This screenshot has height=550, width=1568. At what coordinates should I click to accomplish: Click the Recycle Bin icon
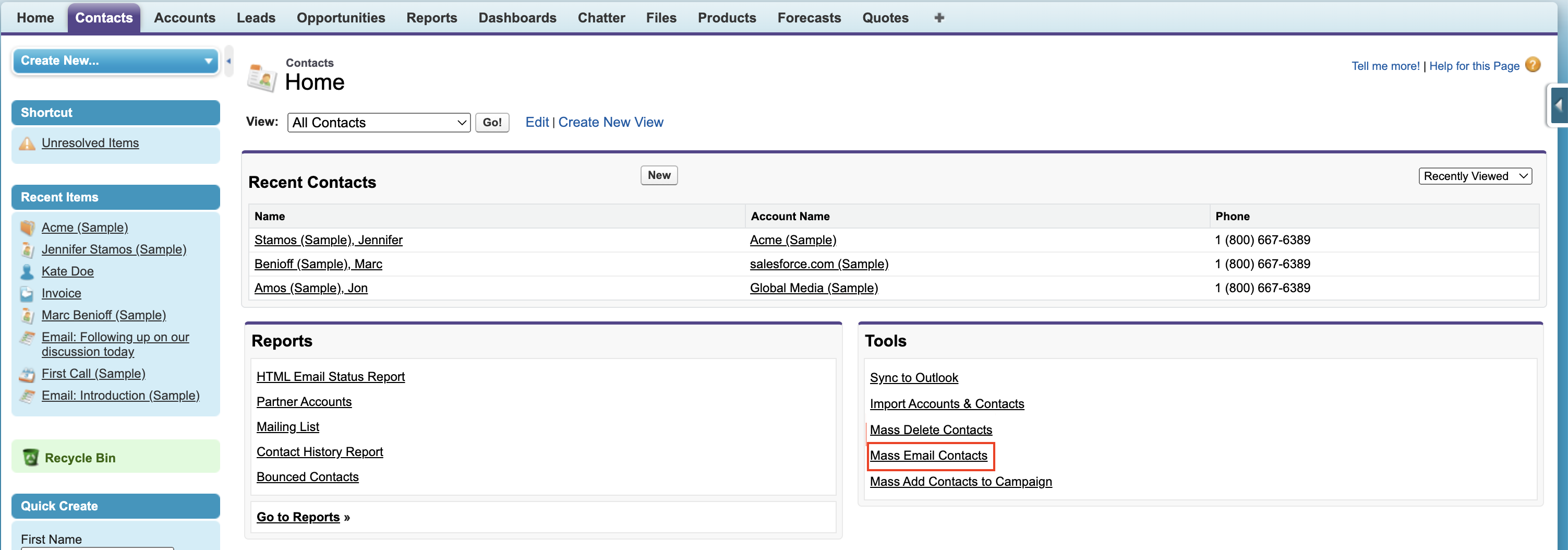(30, 457)
